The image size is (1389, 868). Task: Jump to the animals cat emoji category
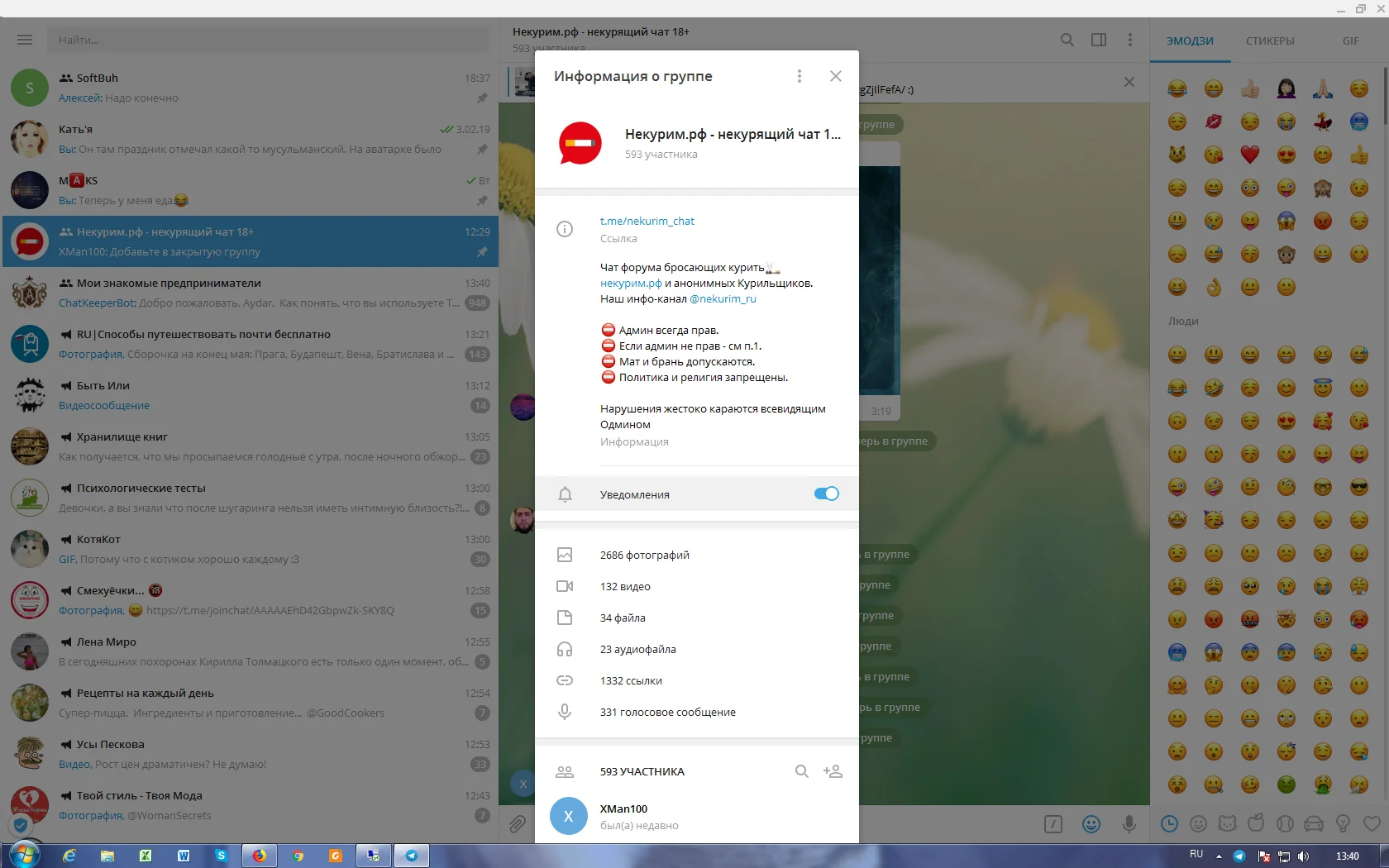(x=1227, y=823)
